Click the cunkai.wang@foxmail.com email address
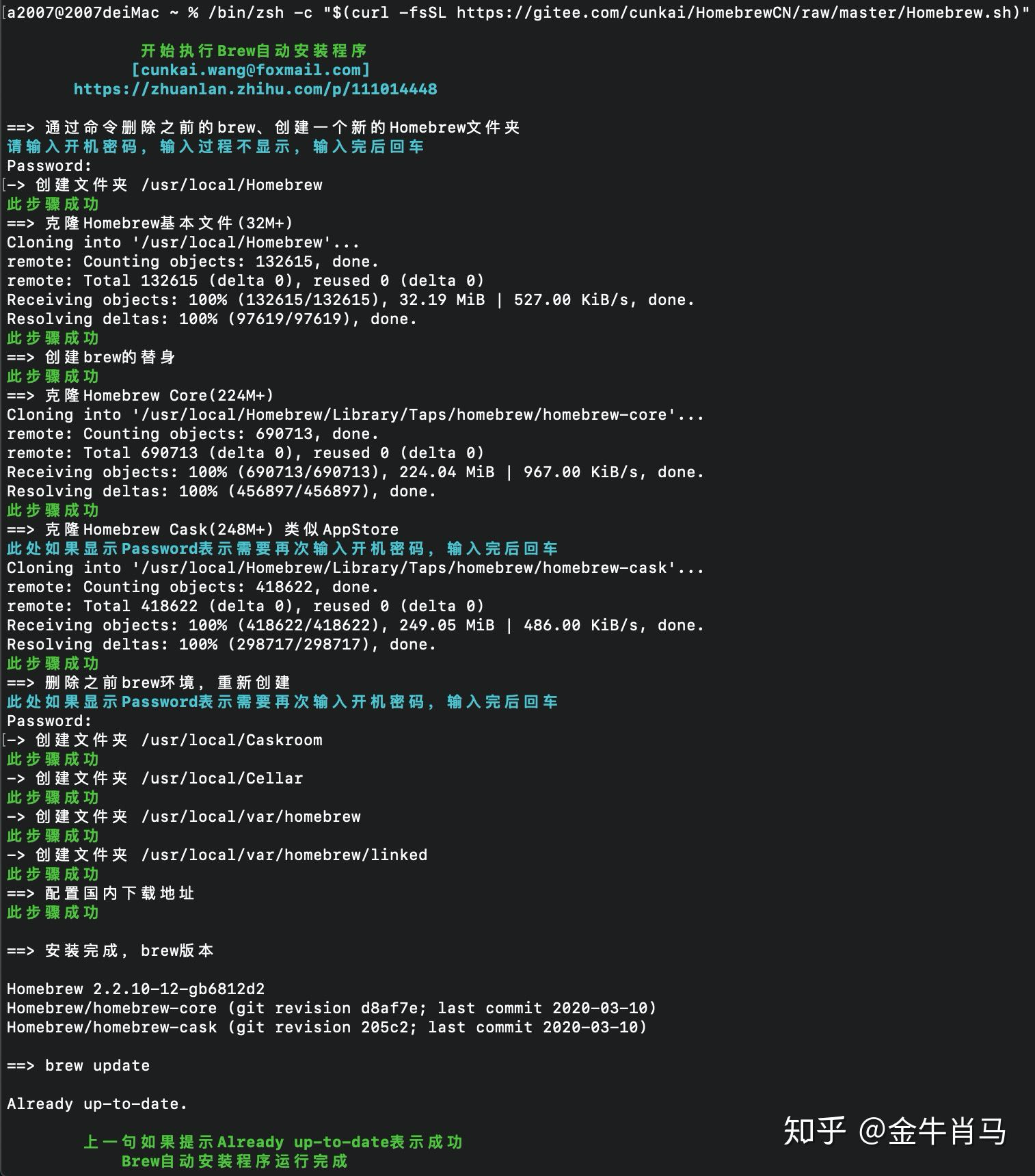 (251, 70)
